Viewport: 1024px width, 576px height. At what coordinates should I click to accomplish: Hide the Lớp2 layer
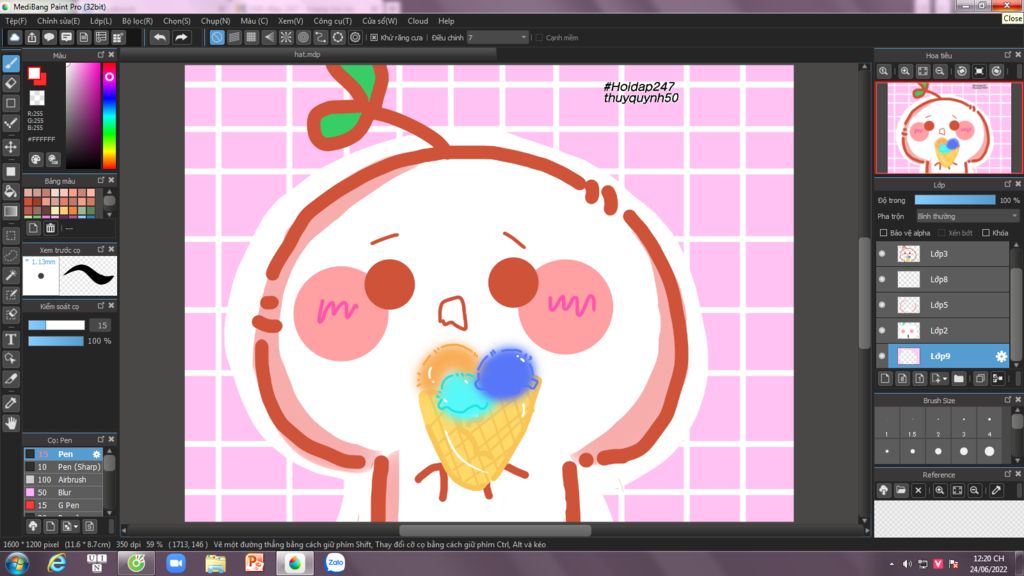coord(882,330)
